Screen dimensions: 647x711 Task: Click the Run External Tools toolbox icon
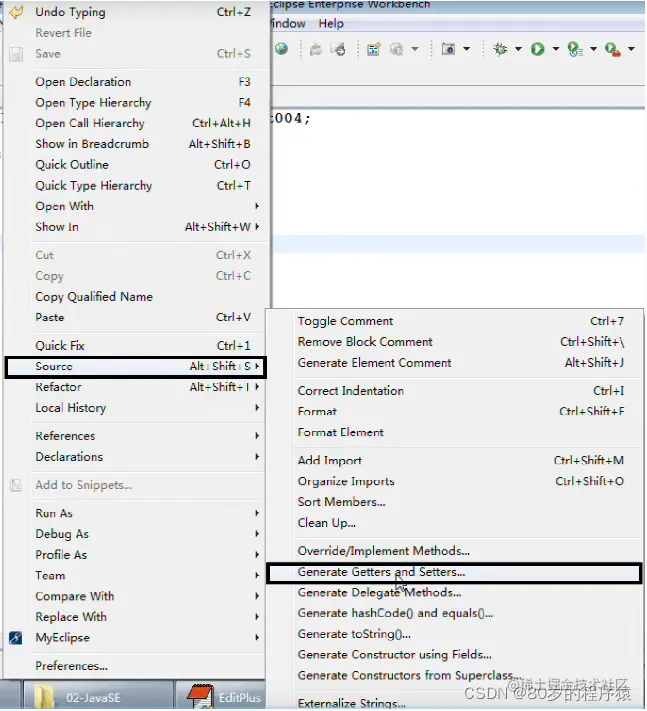(x=613, y=49)
